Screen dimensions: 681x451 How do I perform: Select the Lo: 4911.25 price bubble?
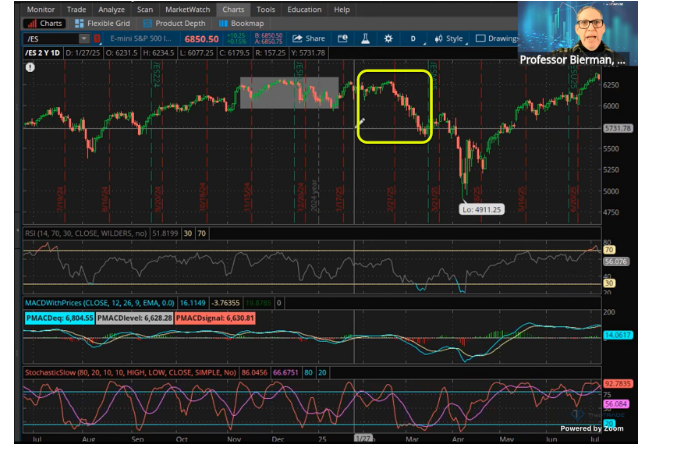click(x=481, y=209)
